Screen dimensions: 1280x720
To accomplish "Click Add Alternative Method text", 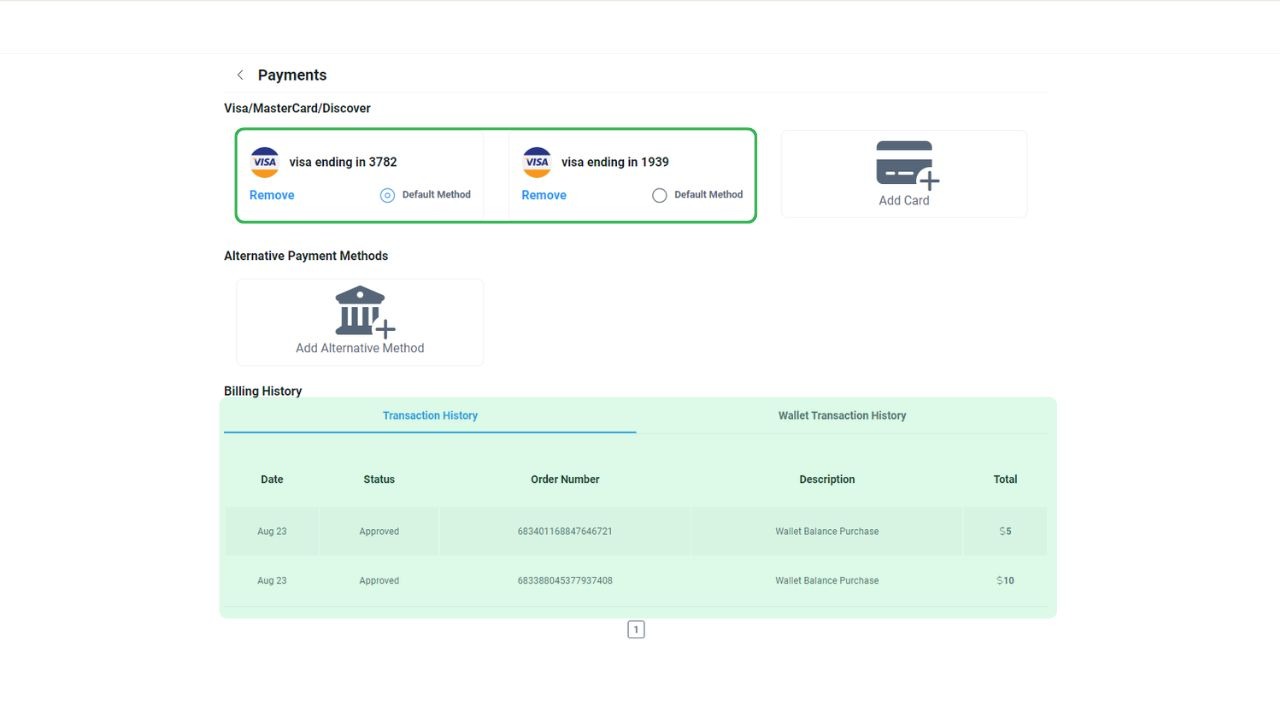I will tap(360, 348).
